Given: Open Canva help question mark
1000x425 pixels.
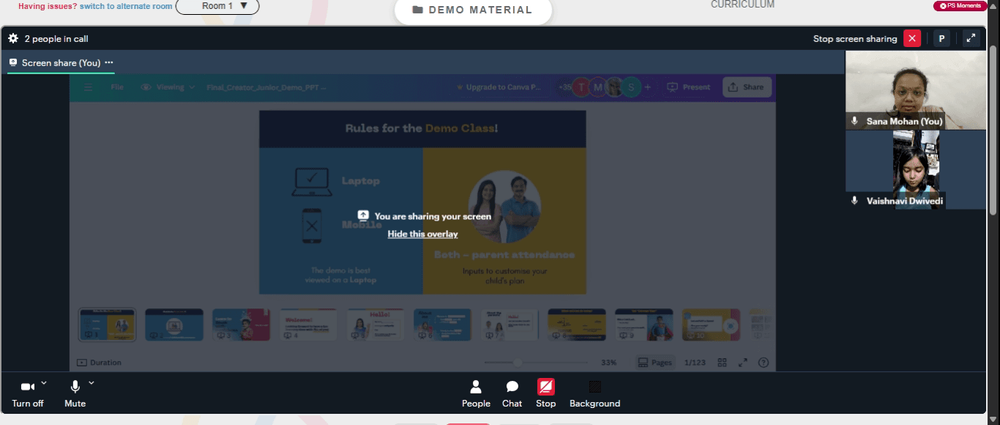Looking at the screenshot, I should pyautogui.click(x=763, y=362).
